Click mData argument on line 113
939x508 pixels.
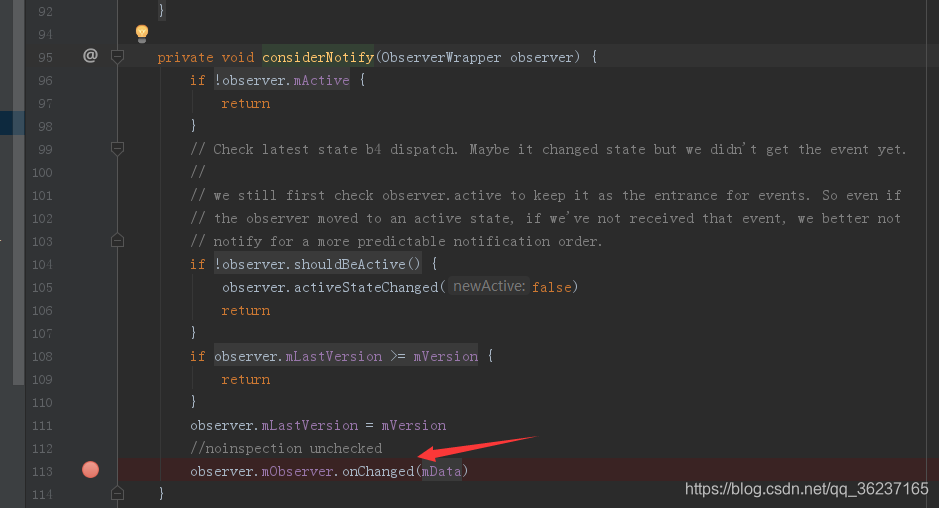pyautogui.click(x=441, y=471)
